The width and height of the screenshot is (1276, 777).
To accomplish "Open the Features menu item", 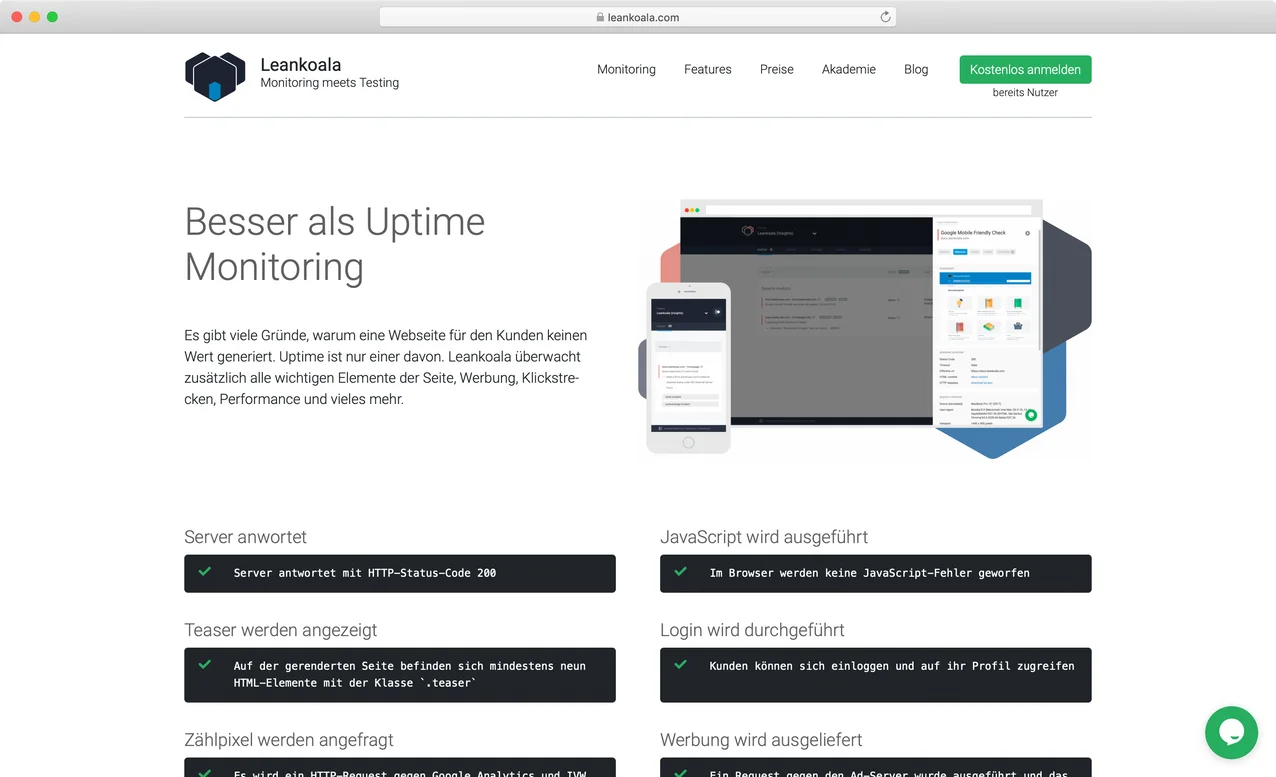I will 707,69.
